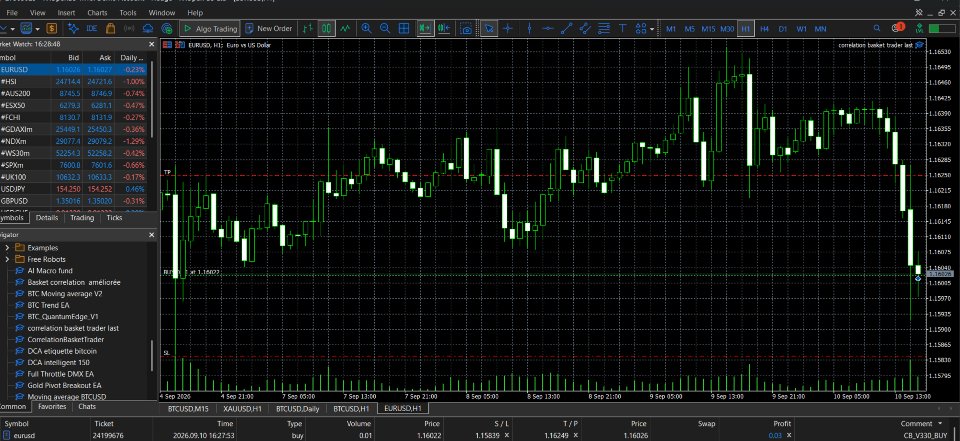This screenshot has width=960, height=441.
Task: Open the View menu
Action: click(x=37, y=12)
